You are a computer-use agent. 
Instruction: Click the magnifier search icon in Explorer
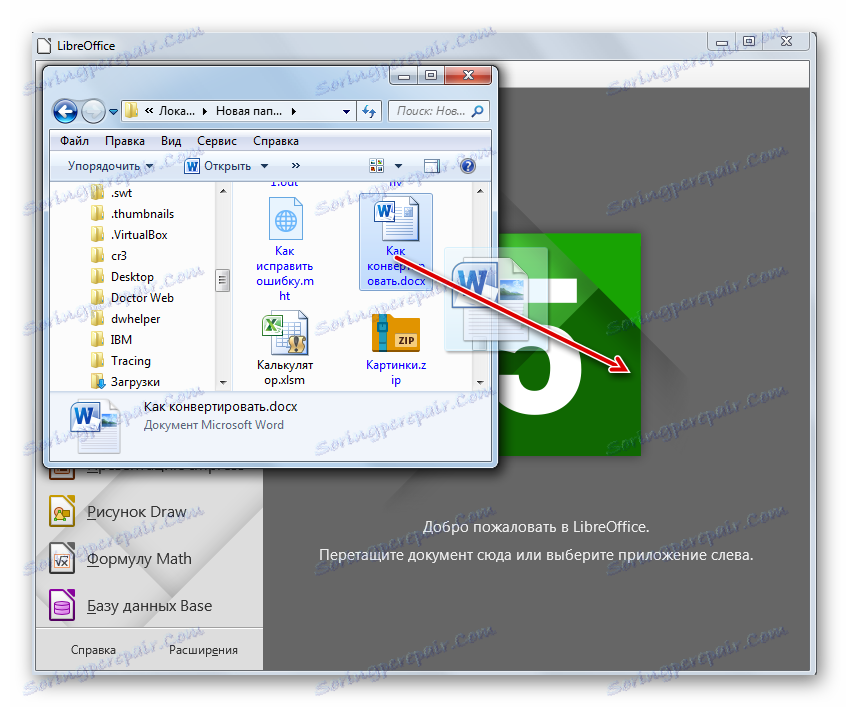[x=477, y=111]
